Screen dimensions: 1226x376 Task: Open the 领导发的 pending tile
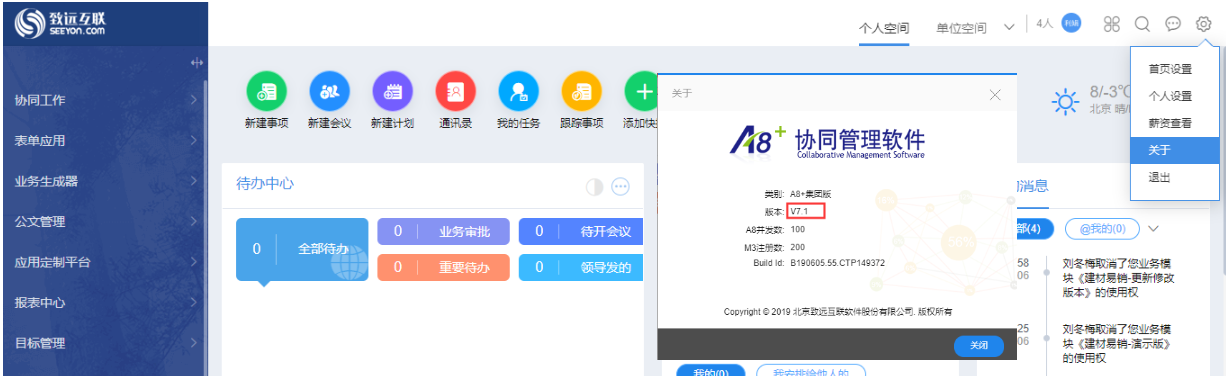(x=580, y=267)
